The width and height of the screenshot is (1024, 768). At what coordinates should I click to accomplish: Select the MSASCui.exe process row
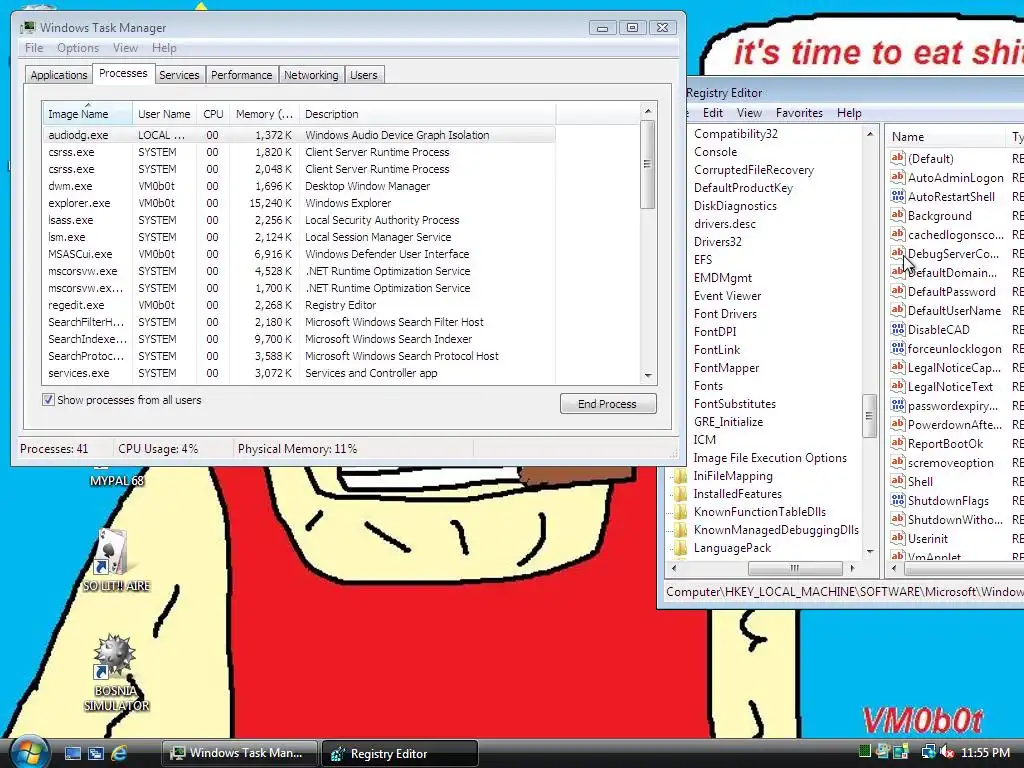pos(299,254)
